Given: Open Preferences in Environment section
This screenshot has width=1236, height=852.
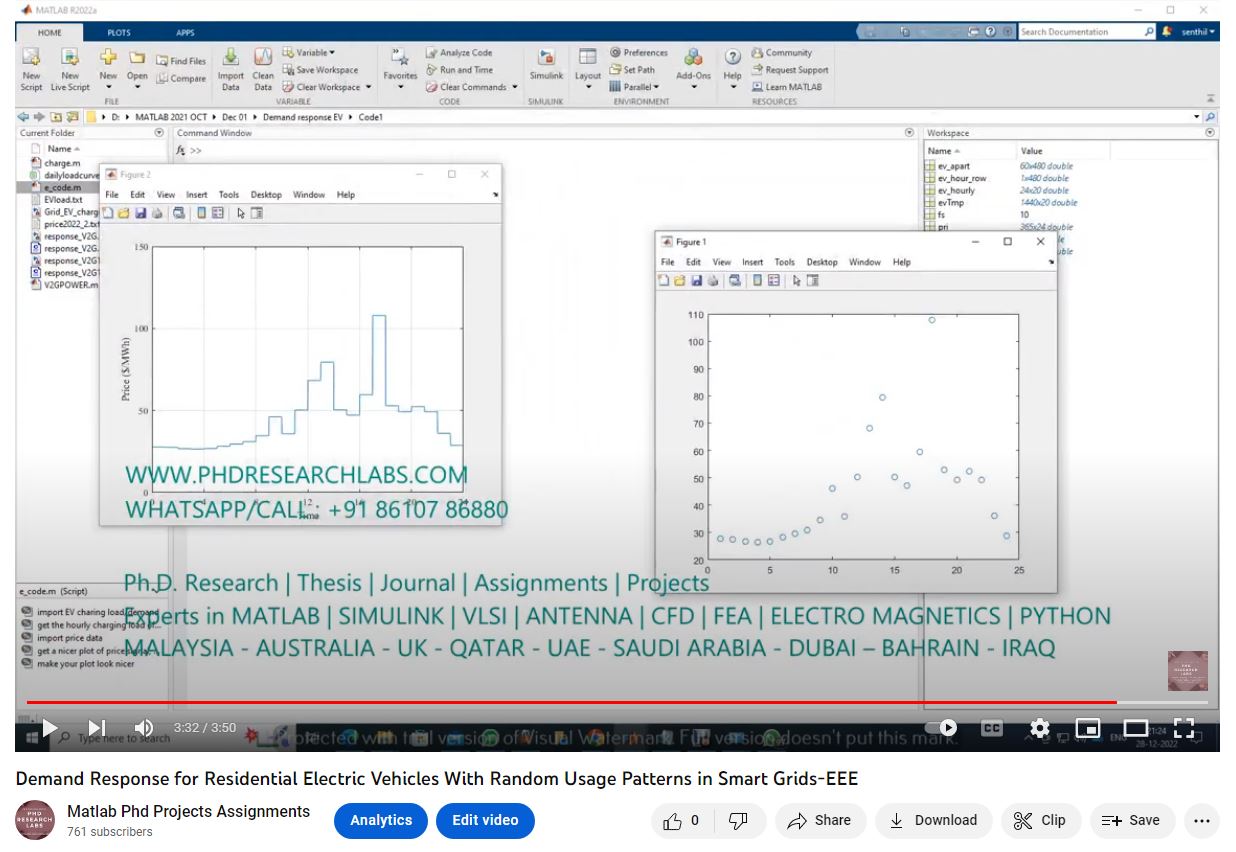Looking at the screenshot, I should pyautogui.click(x=639, y=53).
